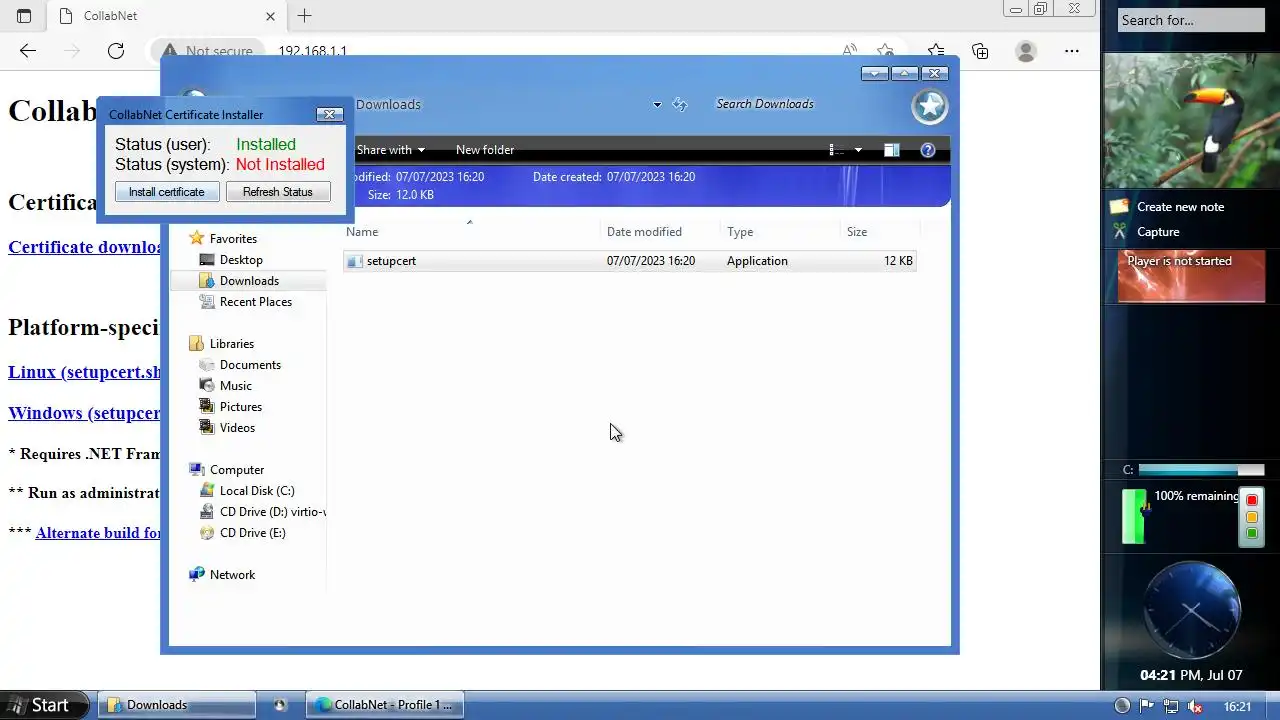Click New folder in the Explorer toolbar
The width and height of the screenshot is (1280, 720).
tap(485, 150)
